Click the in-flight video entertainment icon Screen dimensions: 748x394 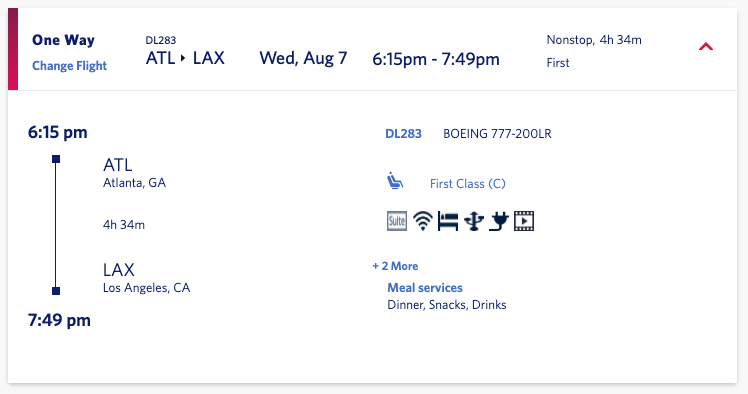coord(524,221)
